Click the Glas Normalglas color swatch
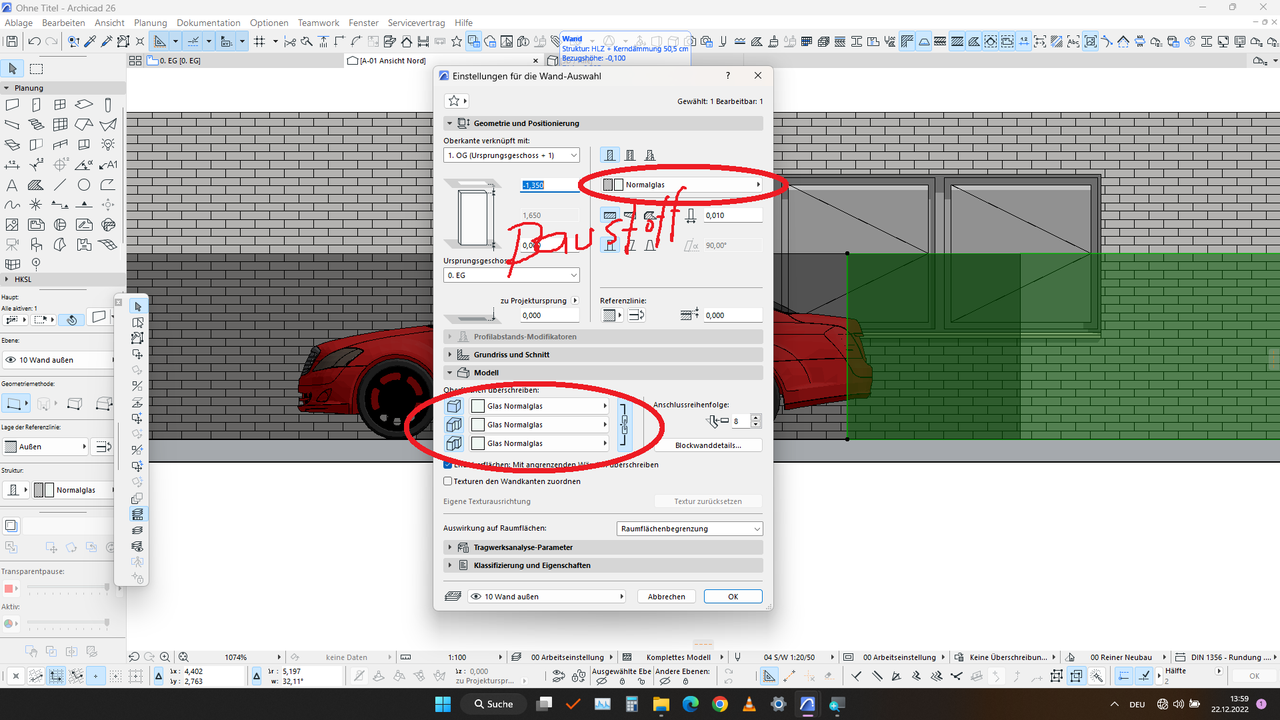Screen dimensions: 1280x720 [x=477, y=406]
